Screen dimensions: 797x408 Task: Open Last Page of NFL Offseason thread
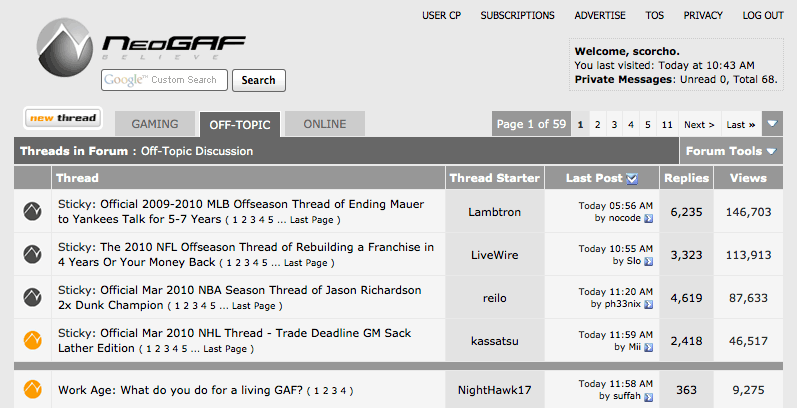305,263
